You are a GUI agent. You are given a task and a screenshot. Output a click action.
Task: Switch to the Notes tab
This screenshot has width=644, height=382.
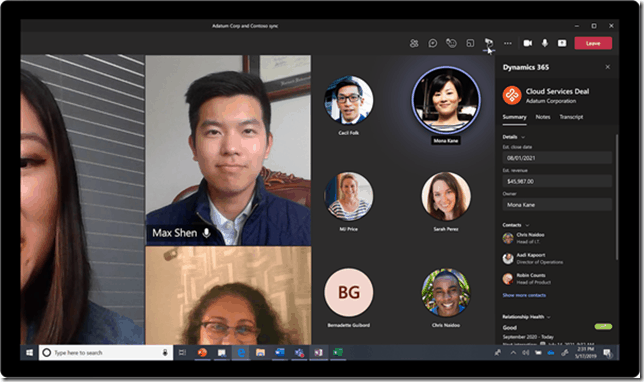click(x=543, y=117)
